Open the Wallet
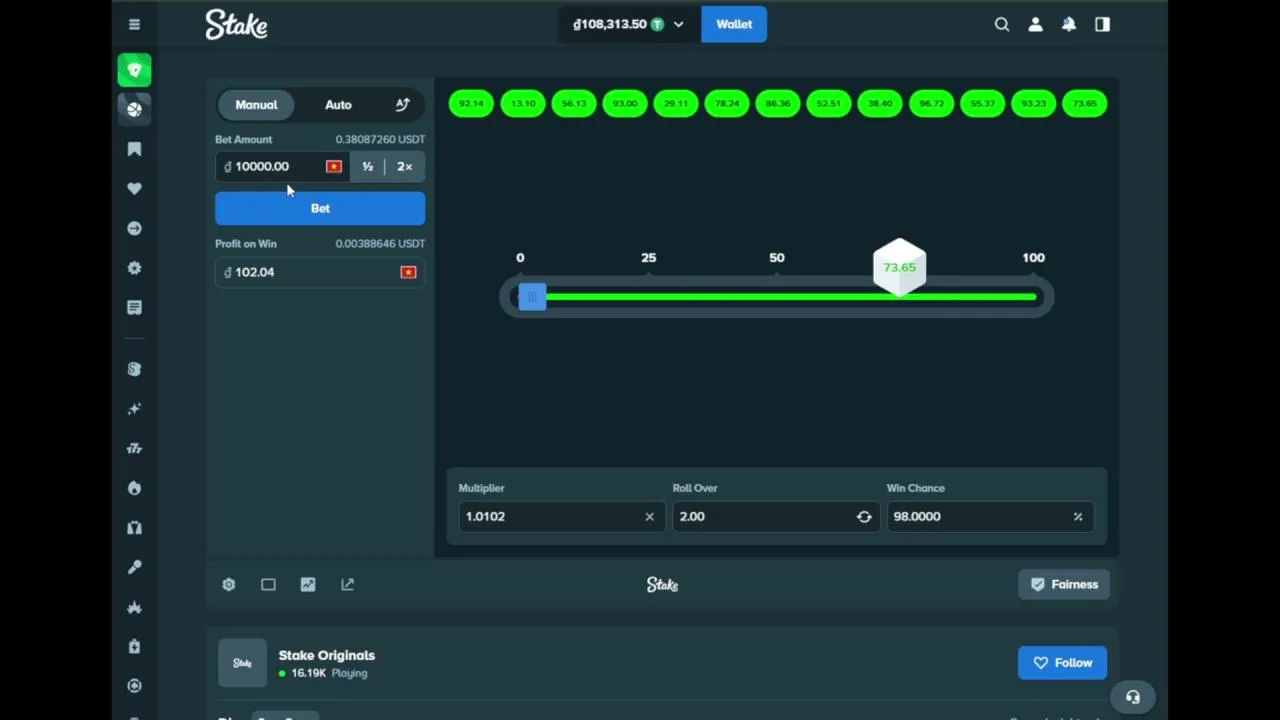 pyautogui.click(x=734, y=24)
